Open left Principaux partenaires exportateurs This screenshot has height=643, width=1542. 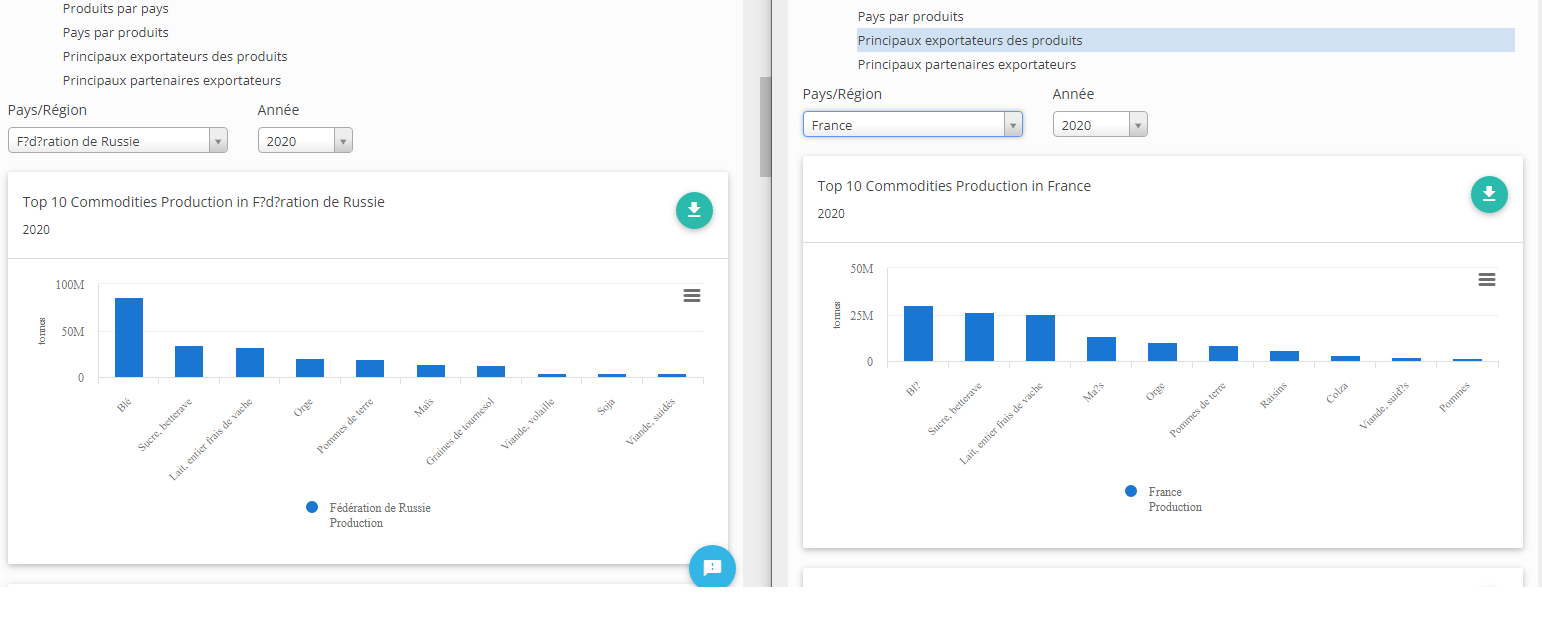[172, 80]
